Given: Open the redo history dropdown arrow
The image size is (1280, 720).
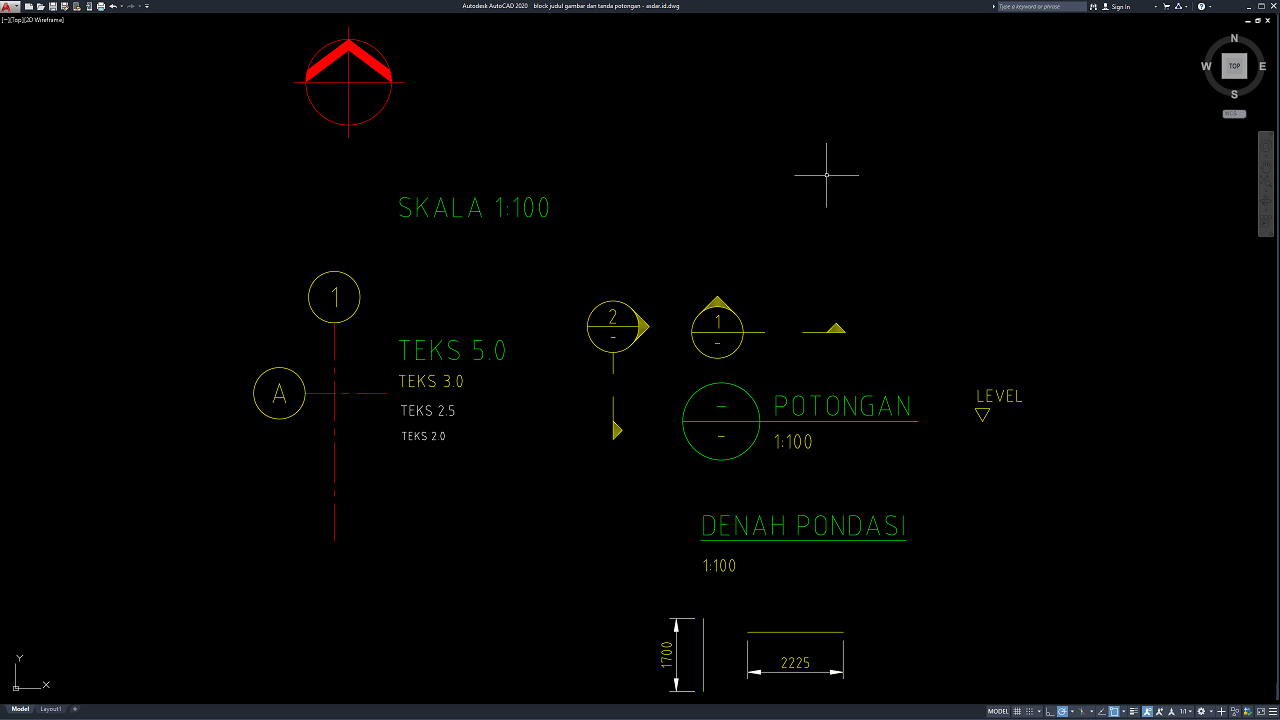Looking at the screenshot, I should tap(140, 6).
